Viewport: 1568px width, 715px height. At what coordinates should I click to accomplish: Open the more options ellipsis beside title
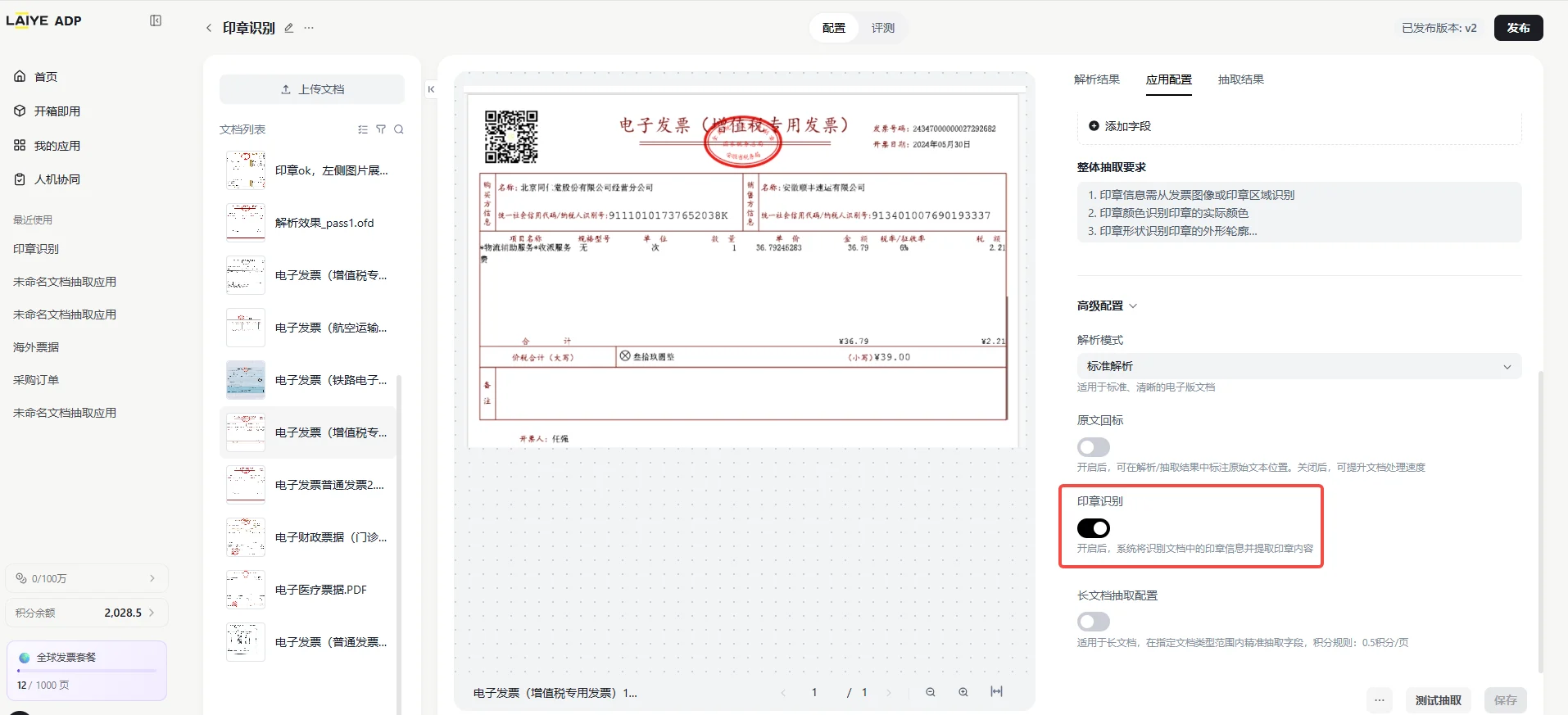309,28
